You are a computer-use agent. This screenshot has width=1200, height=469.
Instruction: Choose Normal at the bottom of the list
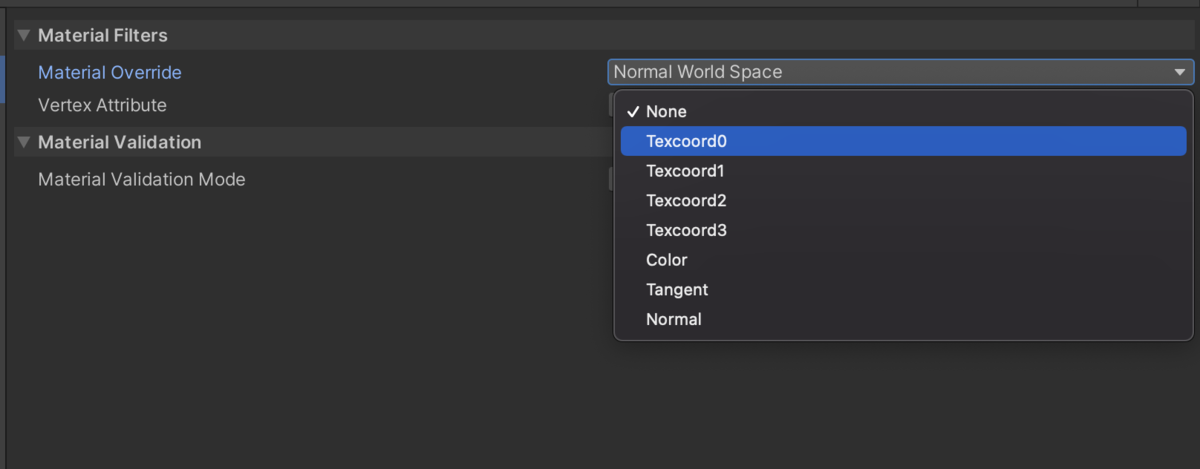click(x=673, y=319)
